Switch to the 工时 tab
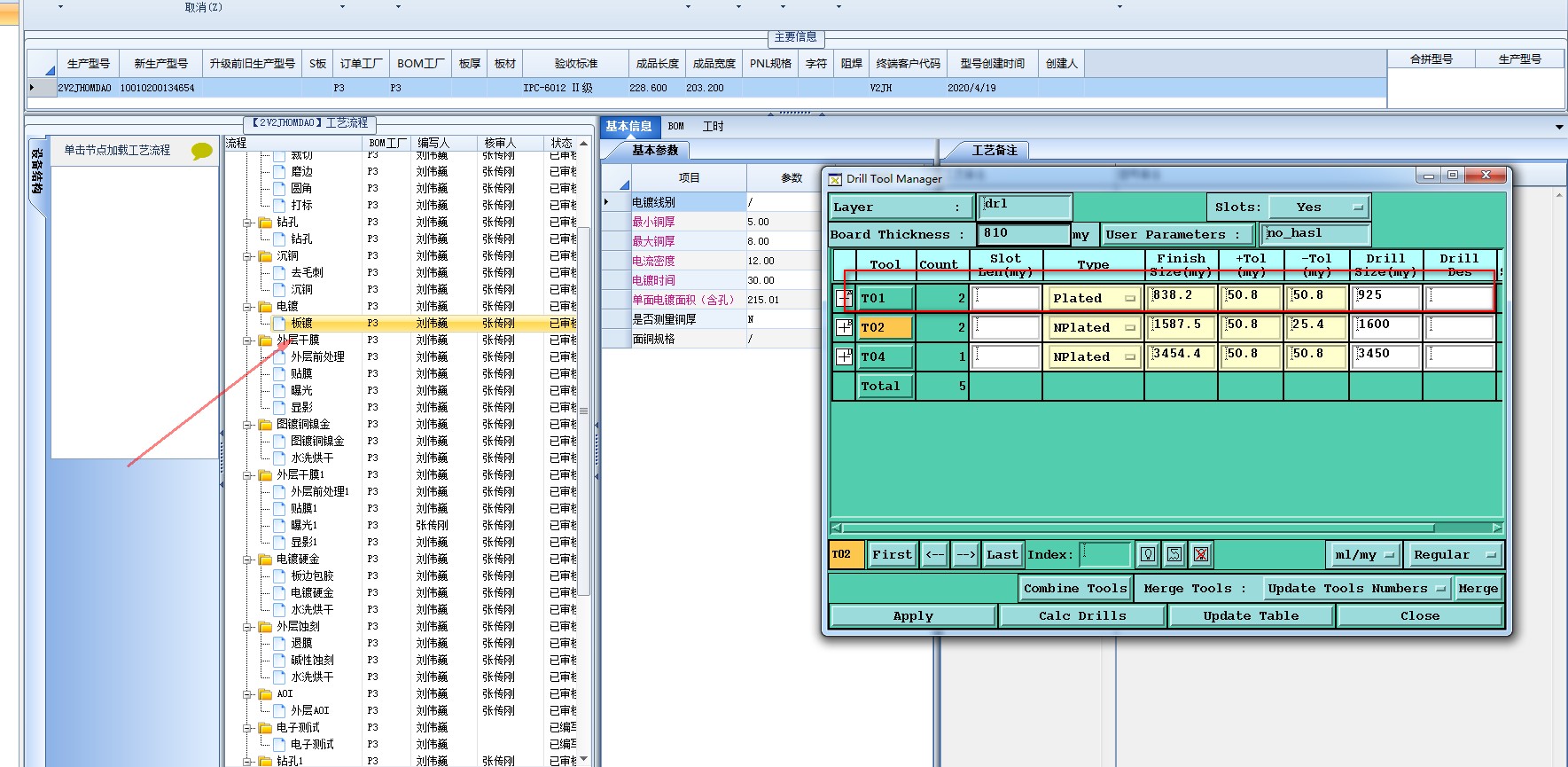 pyautogui.click(x=713, y=127)
